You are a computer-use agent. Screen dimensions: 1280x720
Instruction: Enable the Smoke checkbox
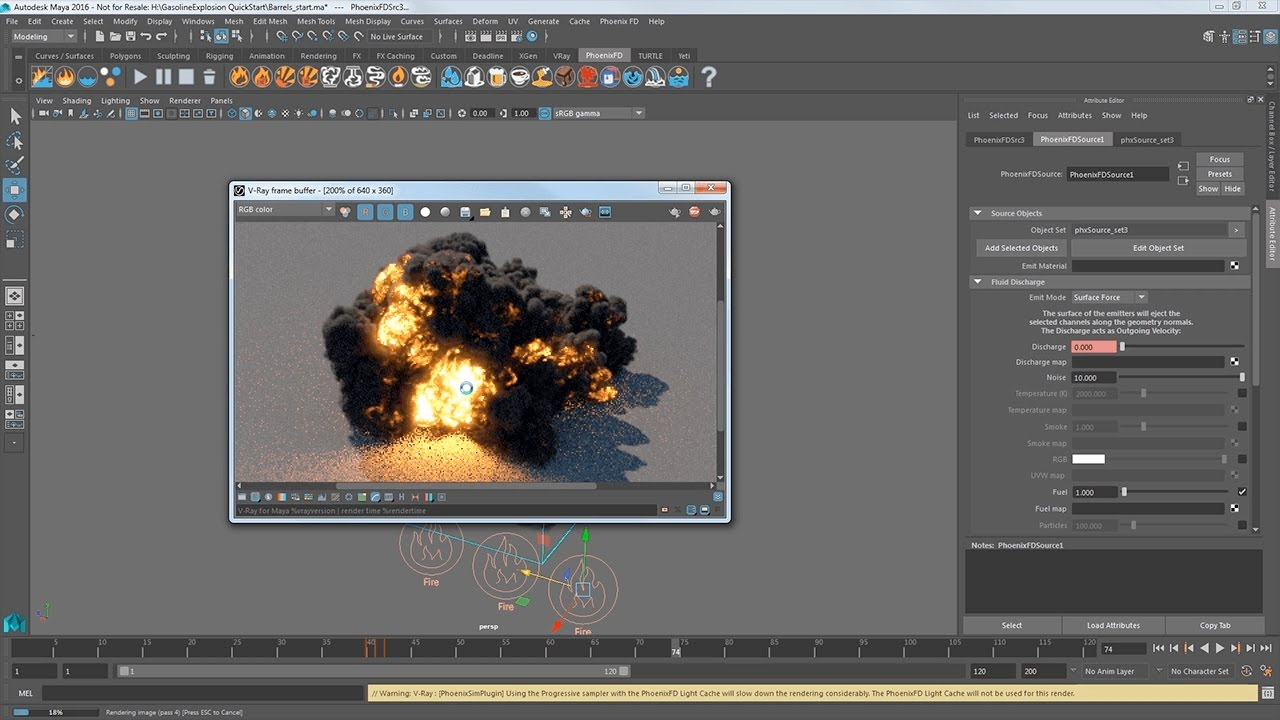1242,427
